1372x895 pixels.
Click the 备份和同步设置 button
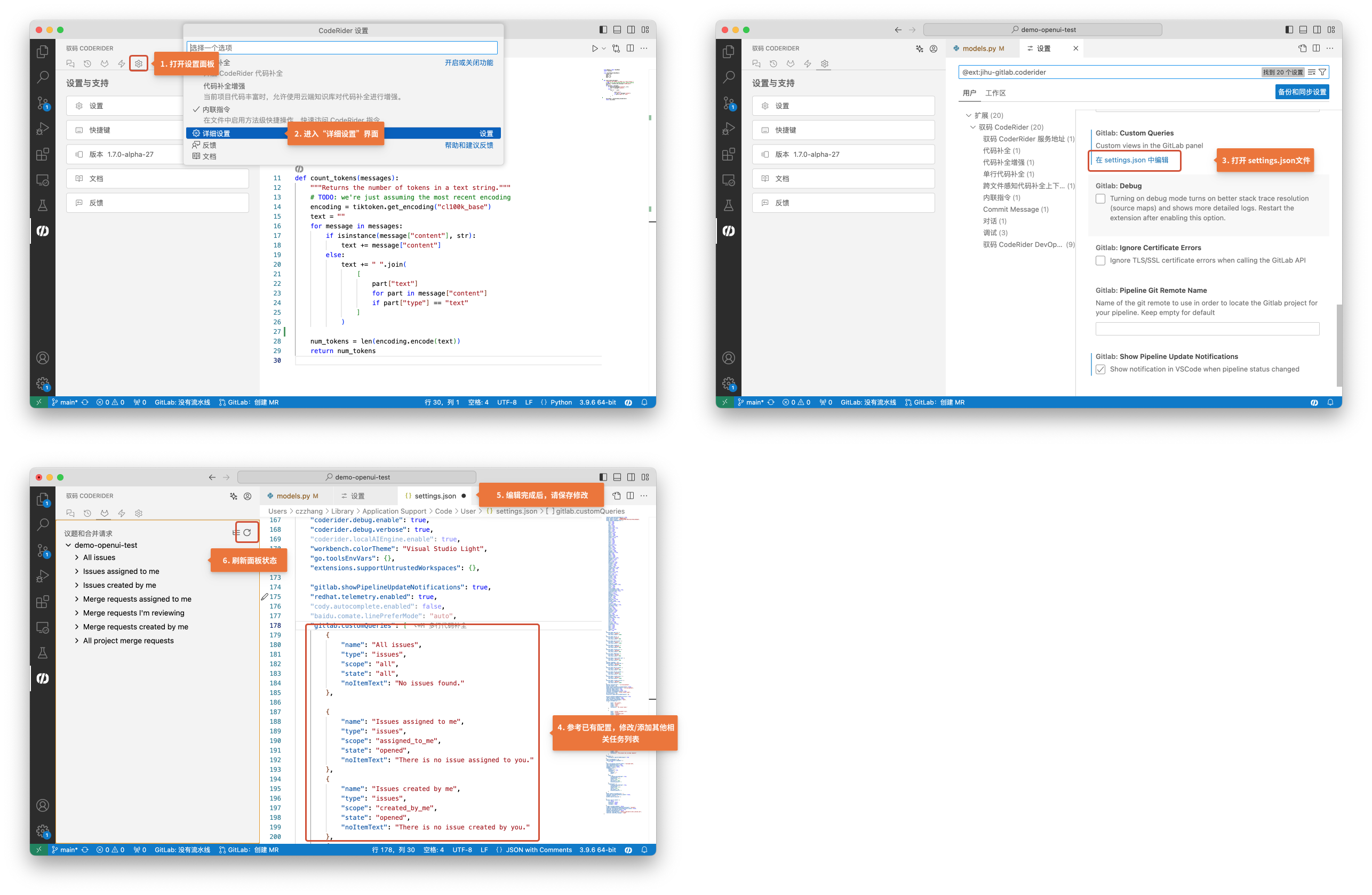click(x=1301, y=92)
